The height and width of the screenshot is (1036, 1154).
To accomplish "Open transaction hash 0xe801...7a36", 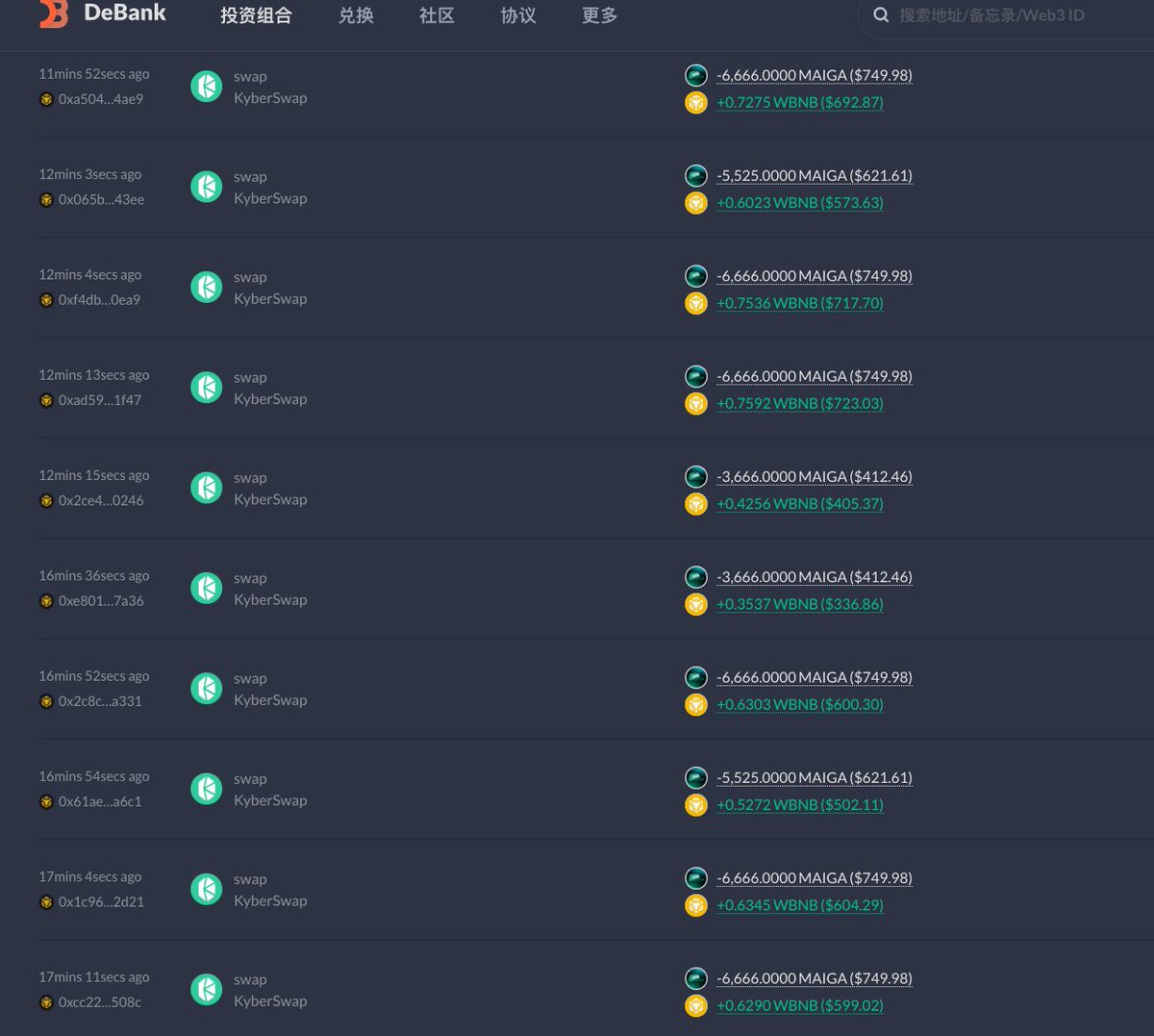I will click(101, 600).
